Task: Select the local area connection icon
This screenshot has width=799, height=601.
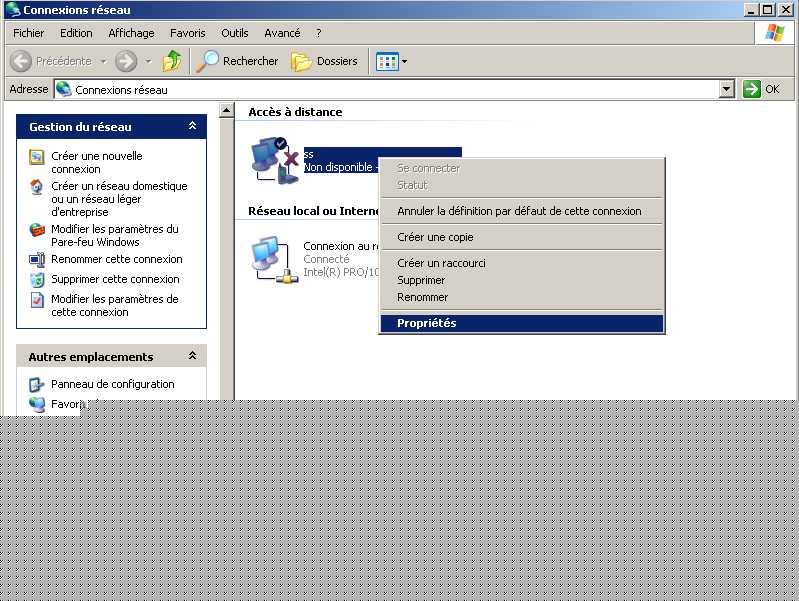Action: (x=271, y=258)
